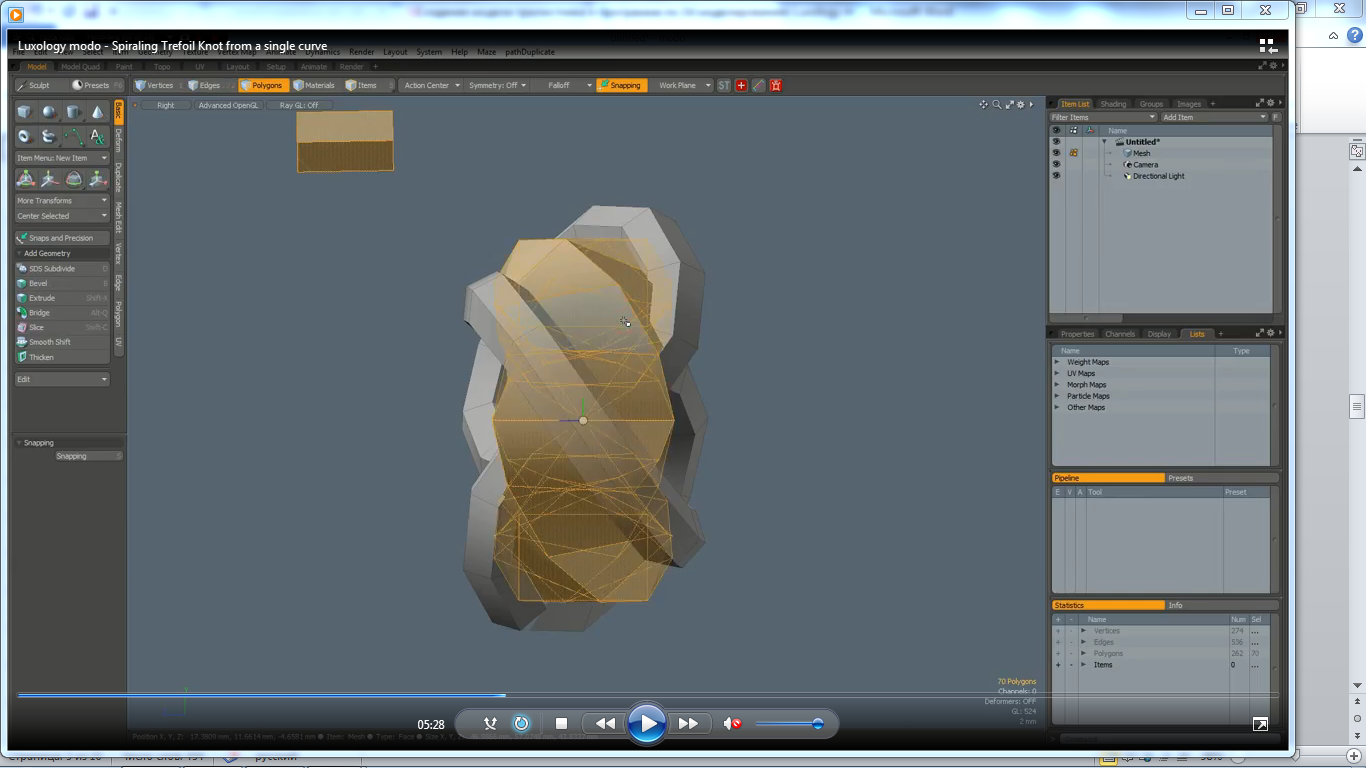Expand the Weight Maps list entry
1366x768 pixels.
pyautogui.click(x=1058, y=362)
